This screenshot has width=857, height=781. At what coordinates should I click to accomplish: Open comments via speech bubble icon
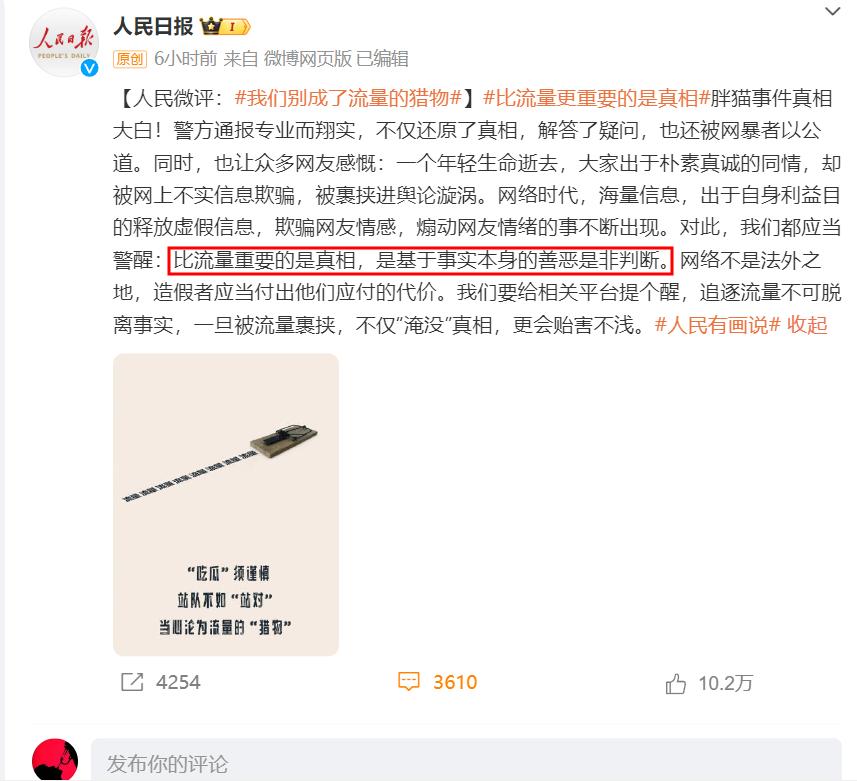(409, 682)
